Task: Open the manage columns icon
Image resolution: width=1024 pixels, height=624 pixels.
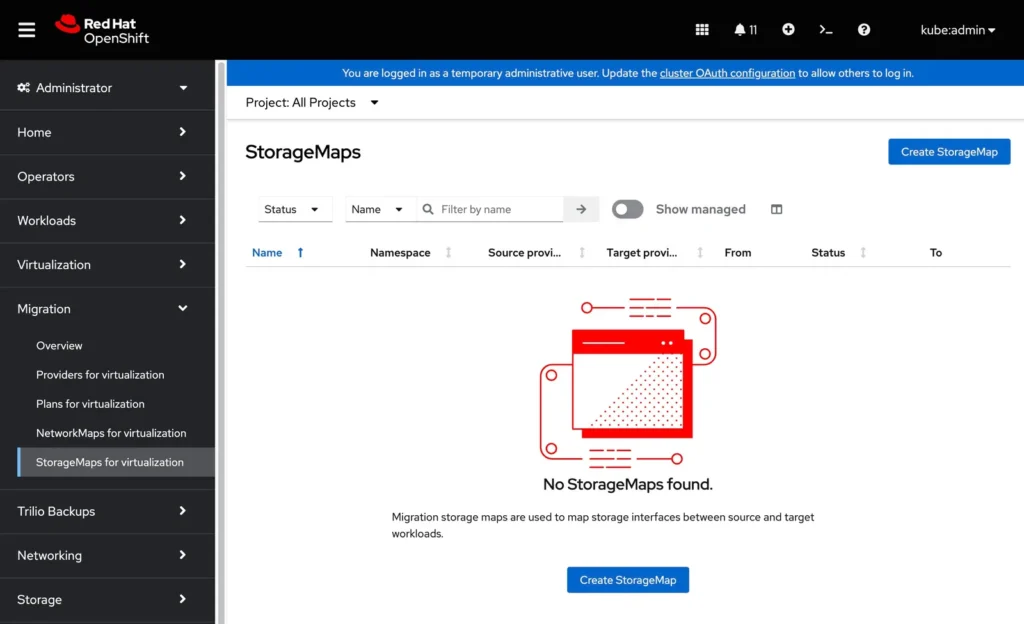Action: [x=776, y=209]
